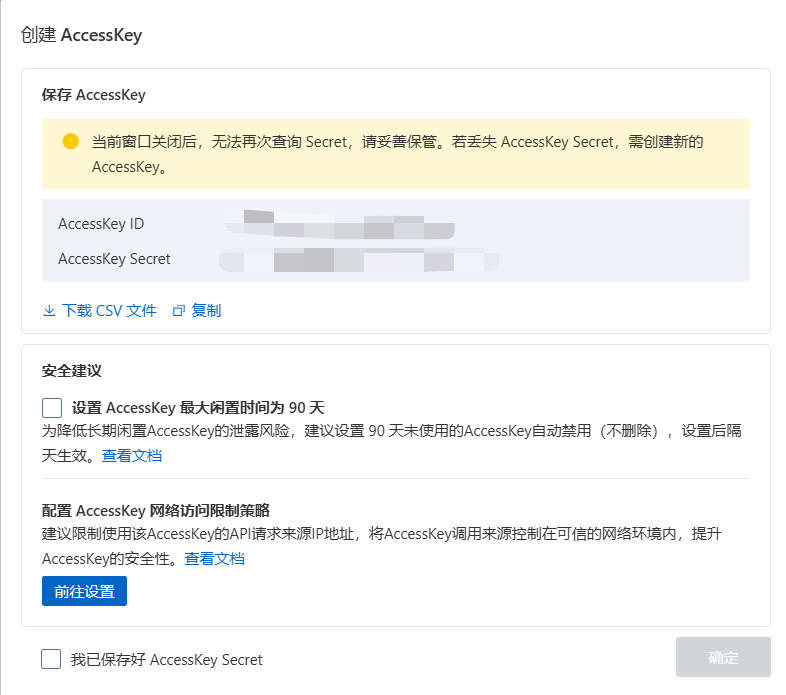The height and width of the screenshot is (695, 786).
Task: Select the blurred AccessKey ID value
Action: 338,224
